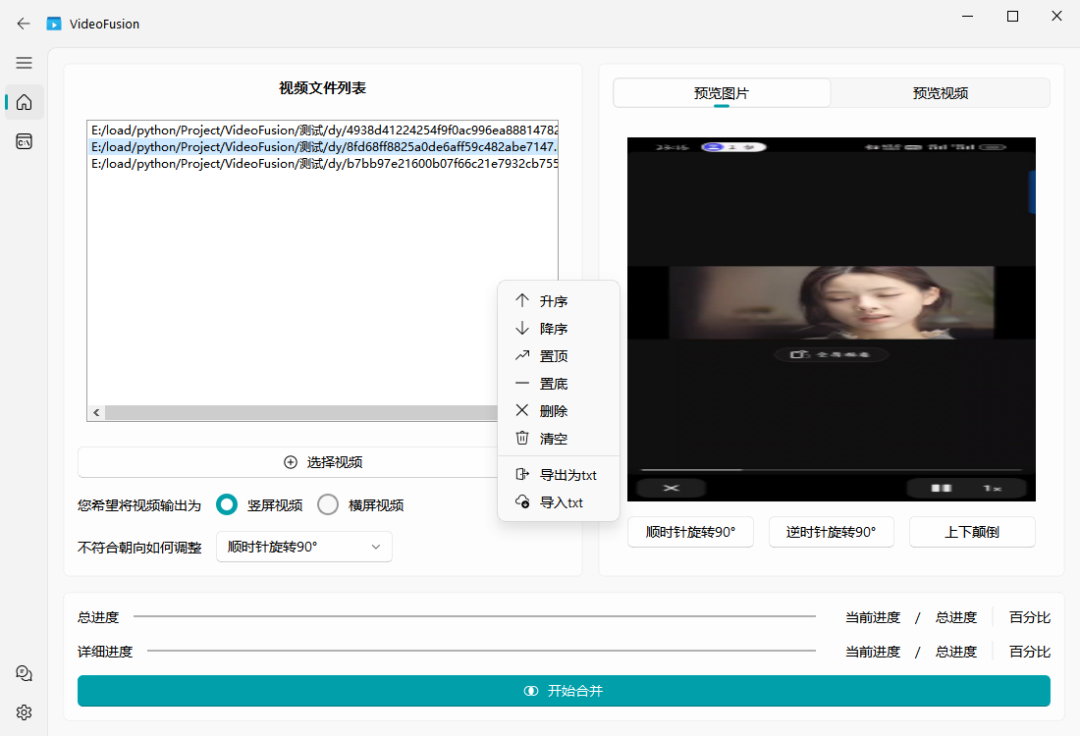The width and height of the screenshot is (1080, 736).
Task: Click the back arrow in title bar
Action: coord(24,23)
